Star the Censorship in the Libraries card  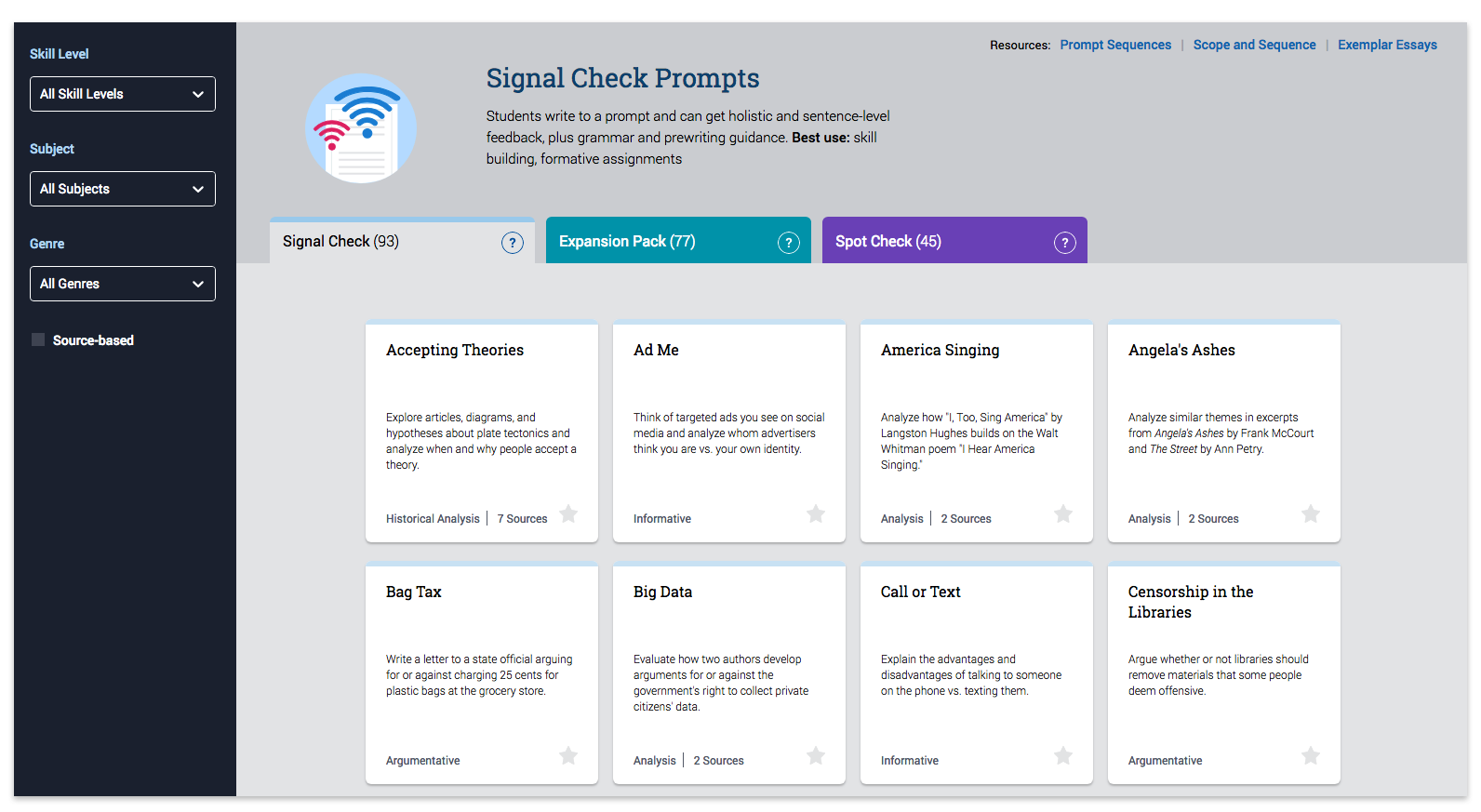point(1311,755)
